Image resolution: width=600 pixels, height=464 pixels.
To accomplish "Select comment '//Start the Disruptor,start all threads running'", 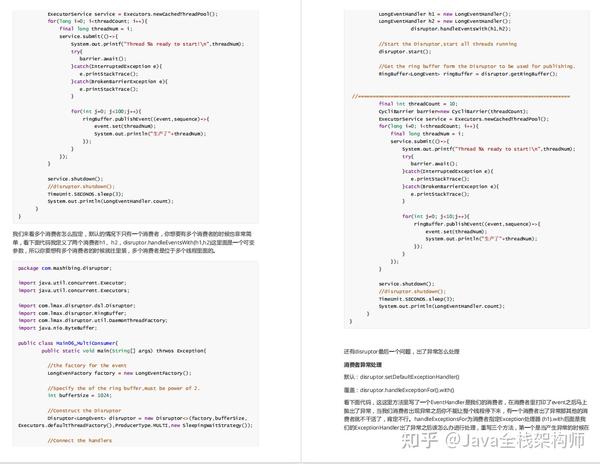I will [x=448, y=44].
